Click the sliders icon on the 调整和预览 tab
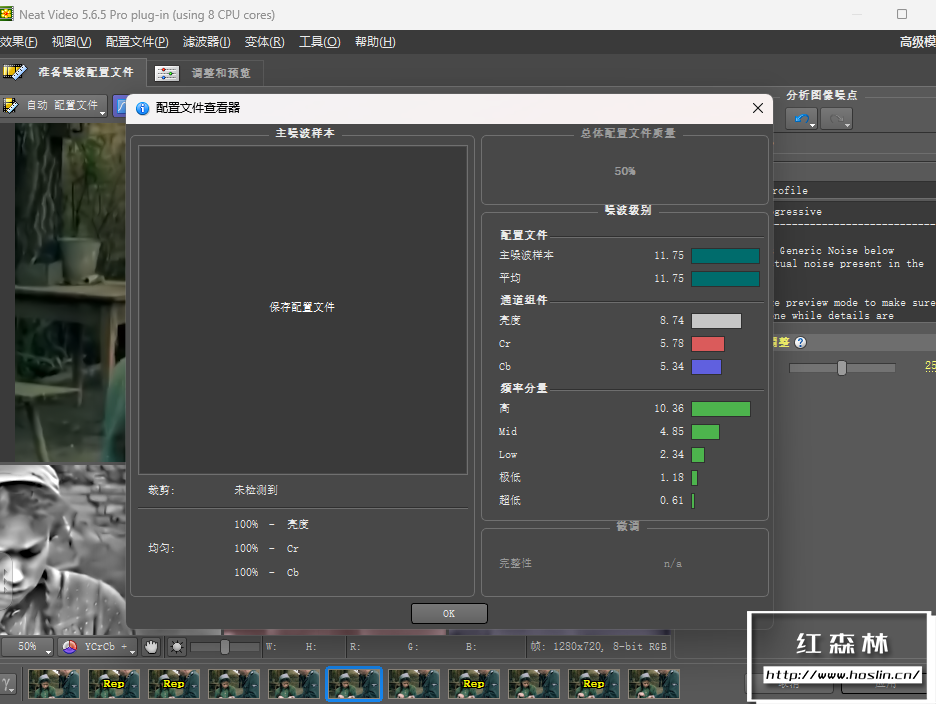This screenshot has width=936, height=704. pos(167,73)
